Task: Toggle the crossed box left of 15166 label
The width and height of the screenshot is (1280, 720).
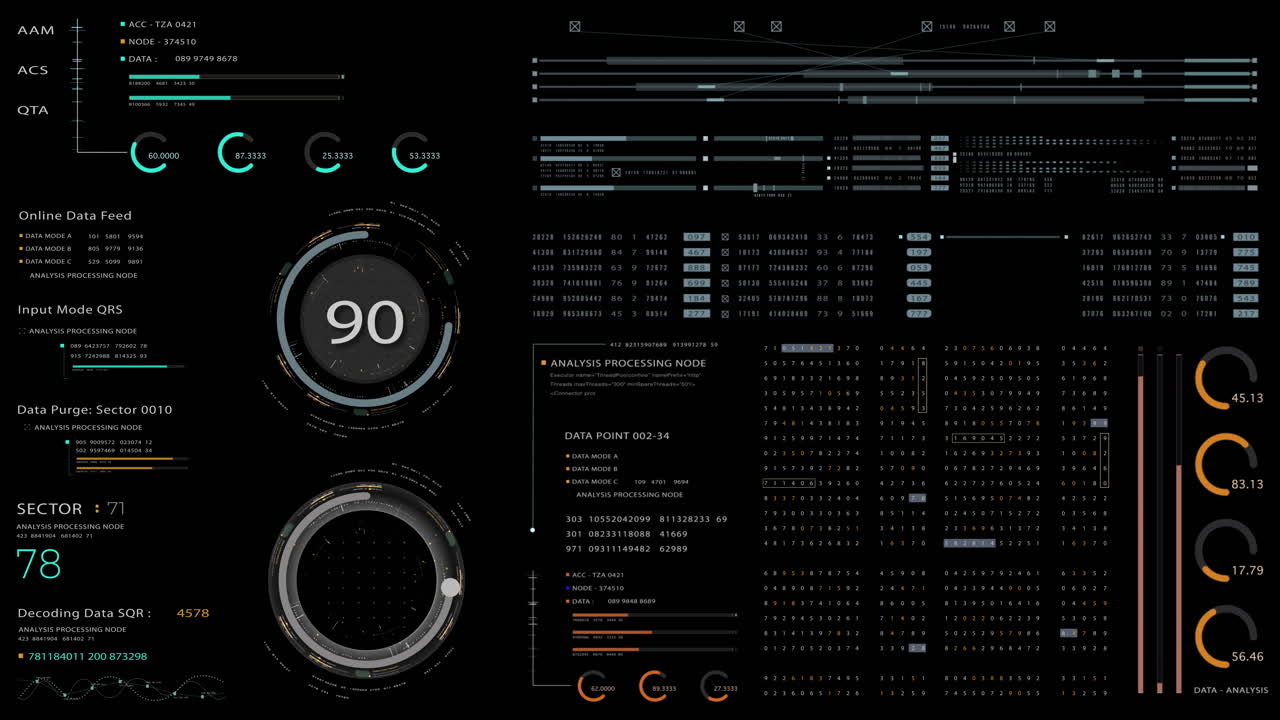Action: pos(927,26)
